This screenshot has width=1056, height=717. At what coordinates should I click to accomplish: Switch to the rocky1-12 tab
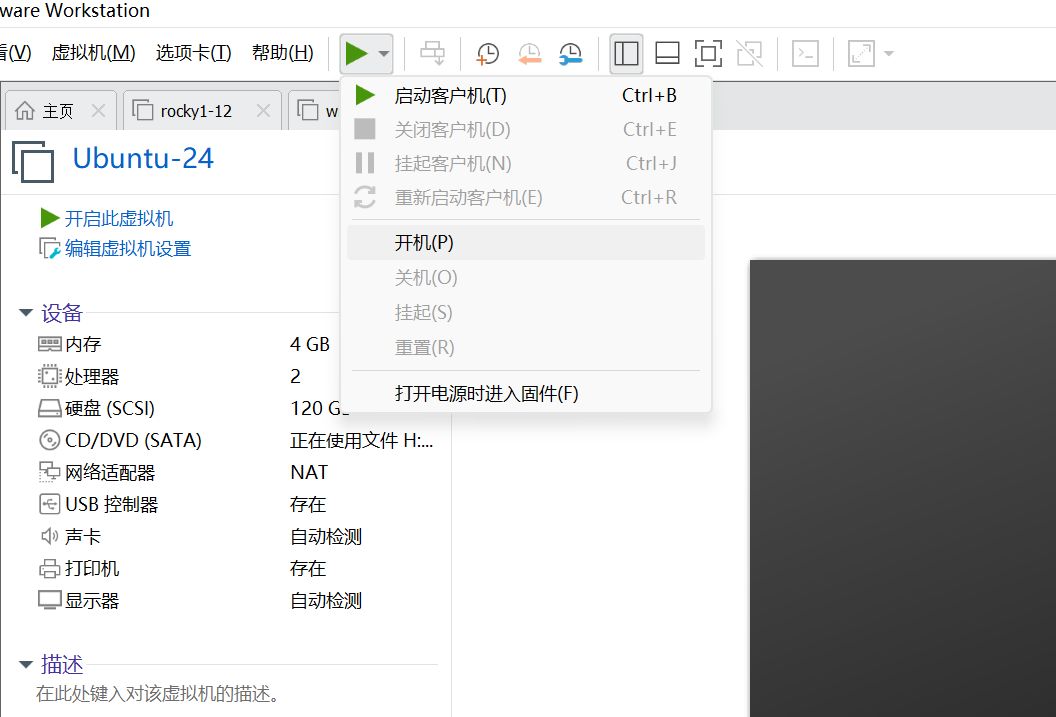(196, 110)
